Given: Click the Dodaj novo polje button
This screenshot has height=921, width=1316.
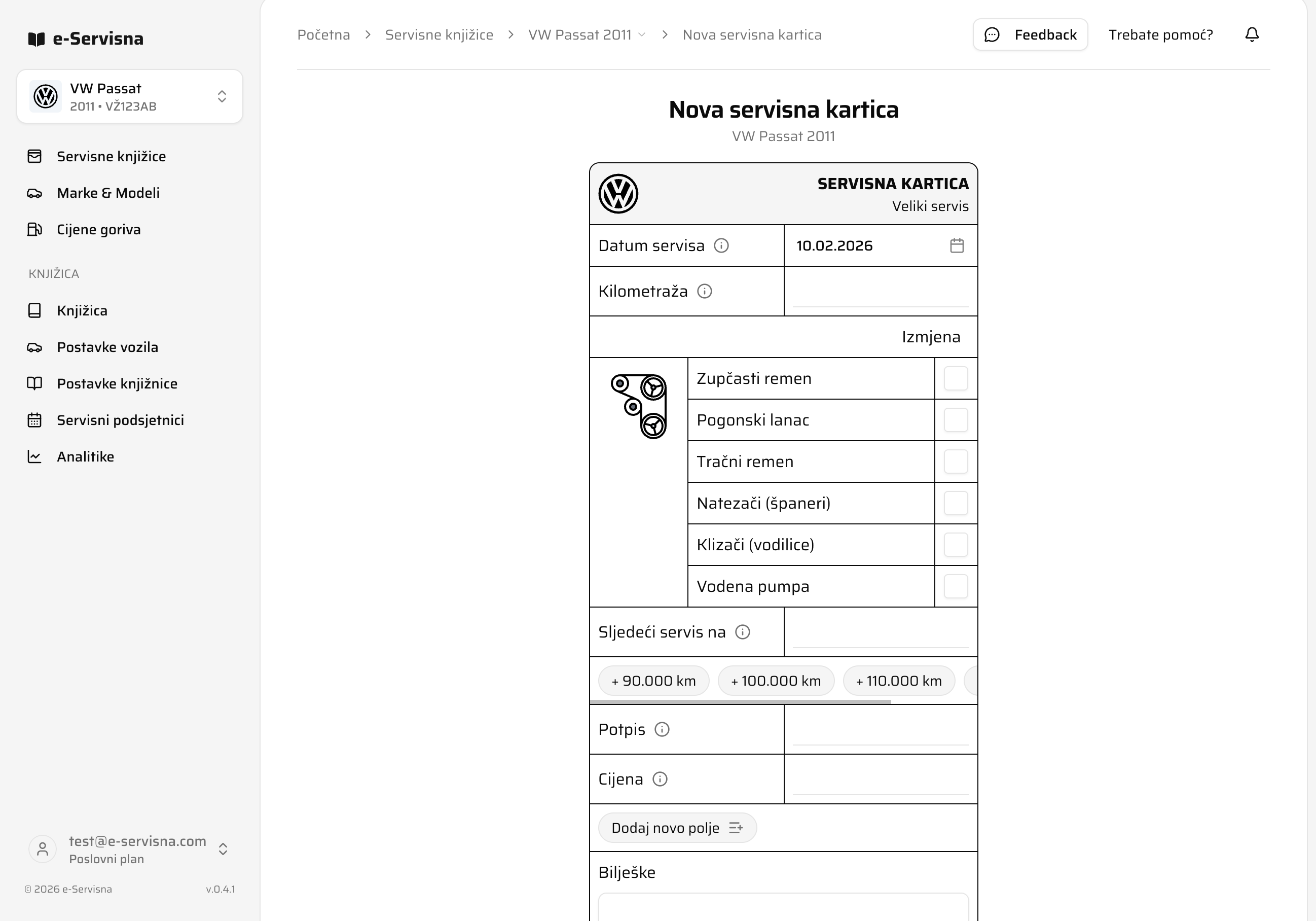Looking at the screenshot, I should (676, 828).
